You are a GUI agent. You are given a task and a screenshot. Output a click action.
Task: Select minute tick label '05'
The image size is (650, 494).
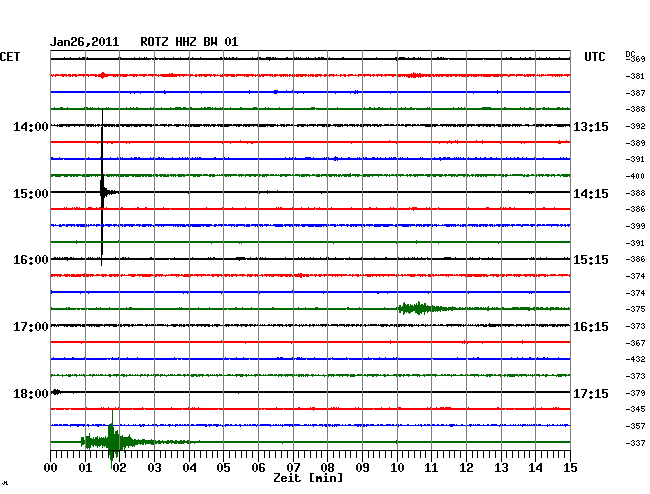(223, 467)
